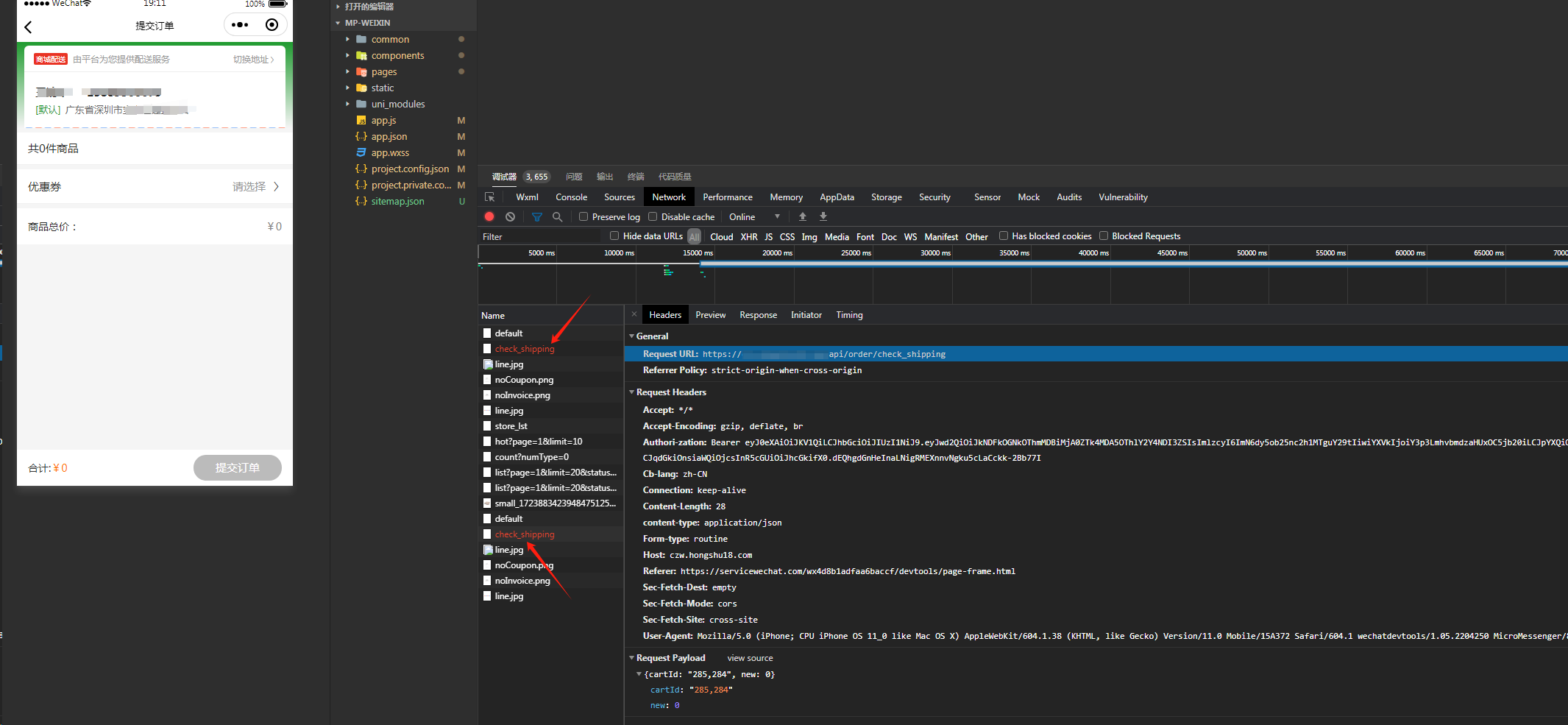Select the store_lst request
1568x725 pixels.
pos(511,426)
